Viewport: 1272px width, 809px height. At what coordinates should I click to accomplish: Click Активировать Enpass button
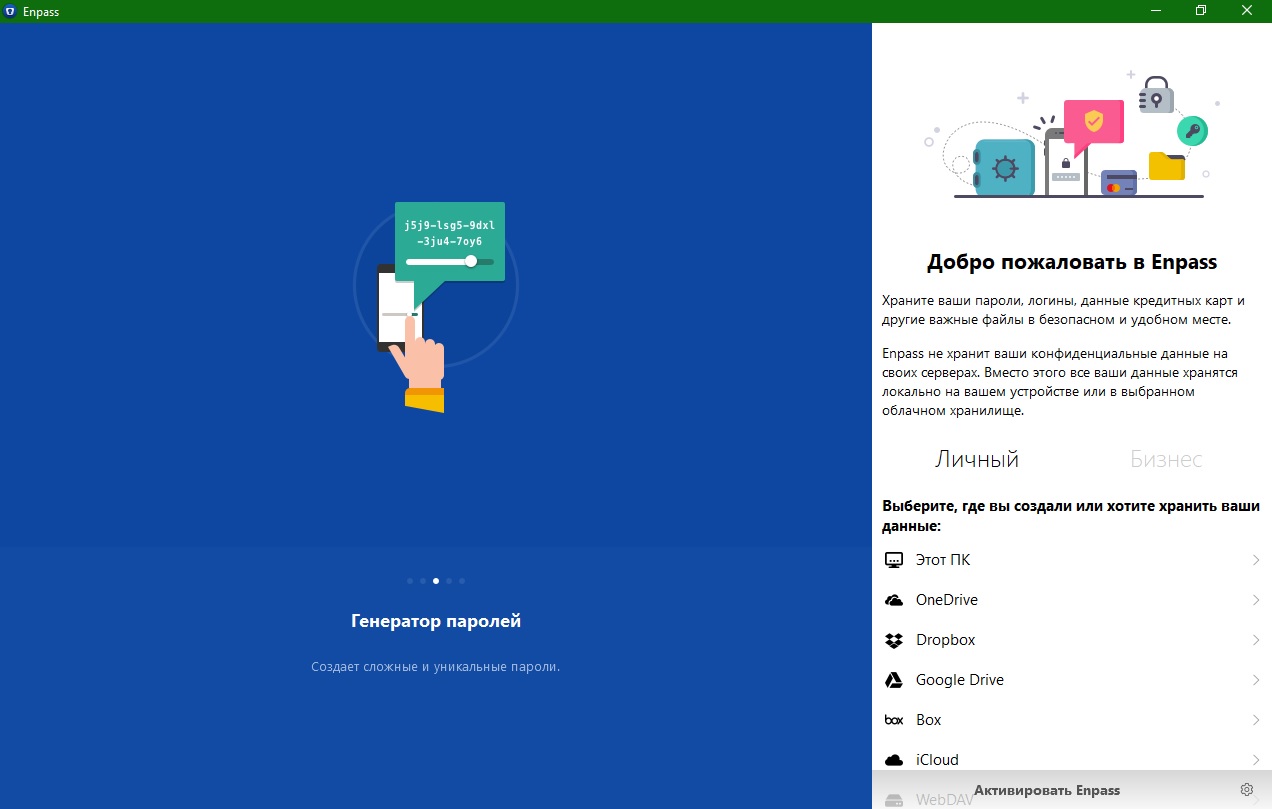coord(1047,790)
